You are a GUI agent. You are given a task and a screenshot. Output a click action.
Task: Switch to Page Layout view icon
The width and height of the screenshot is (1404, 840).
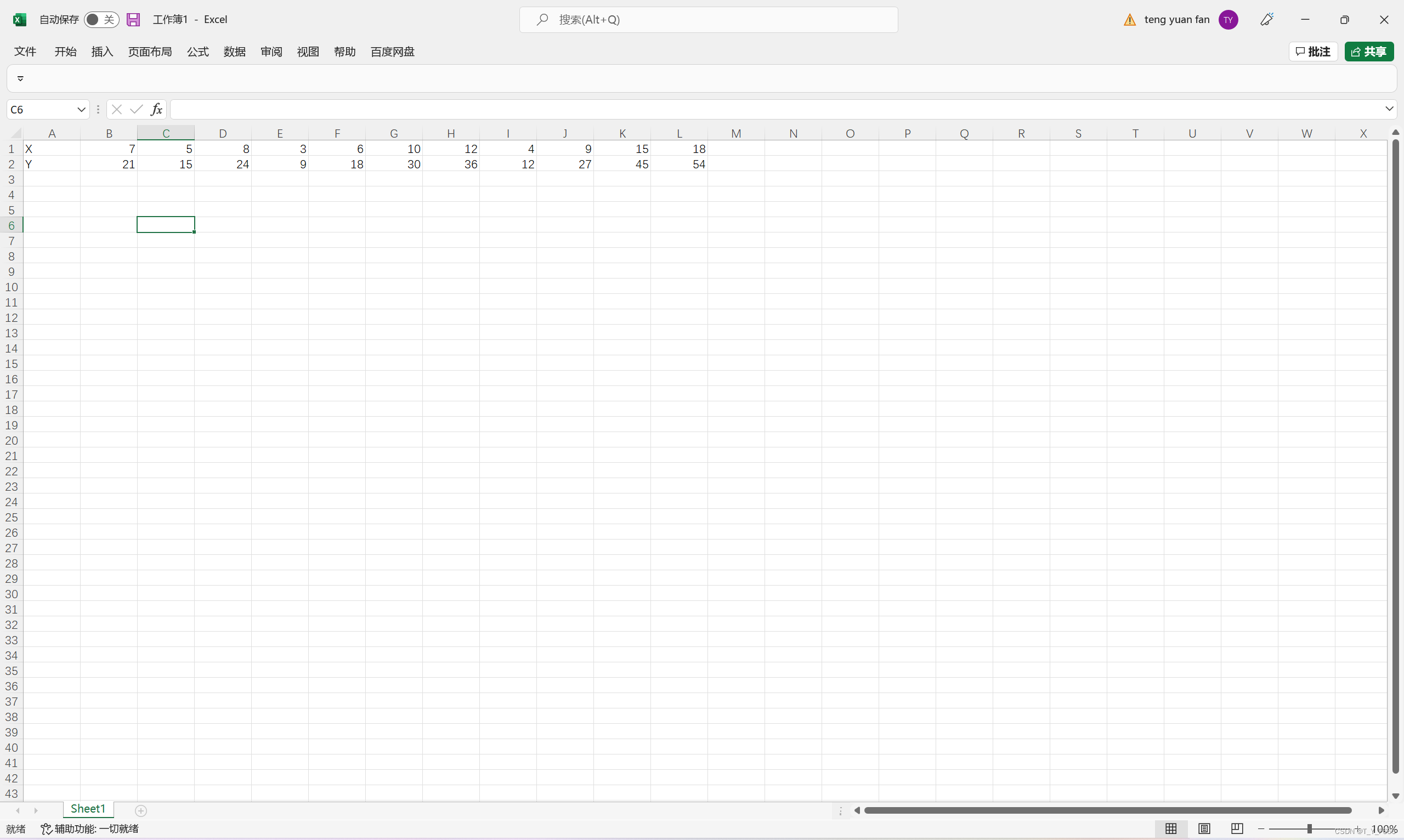1204,828
